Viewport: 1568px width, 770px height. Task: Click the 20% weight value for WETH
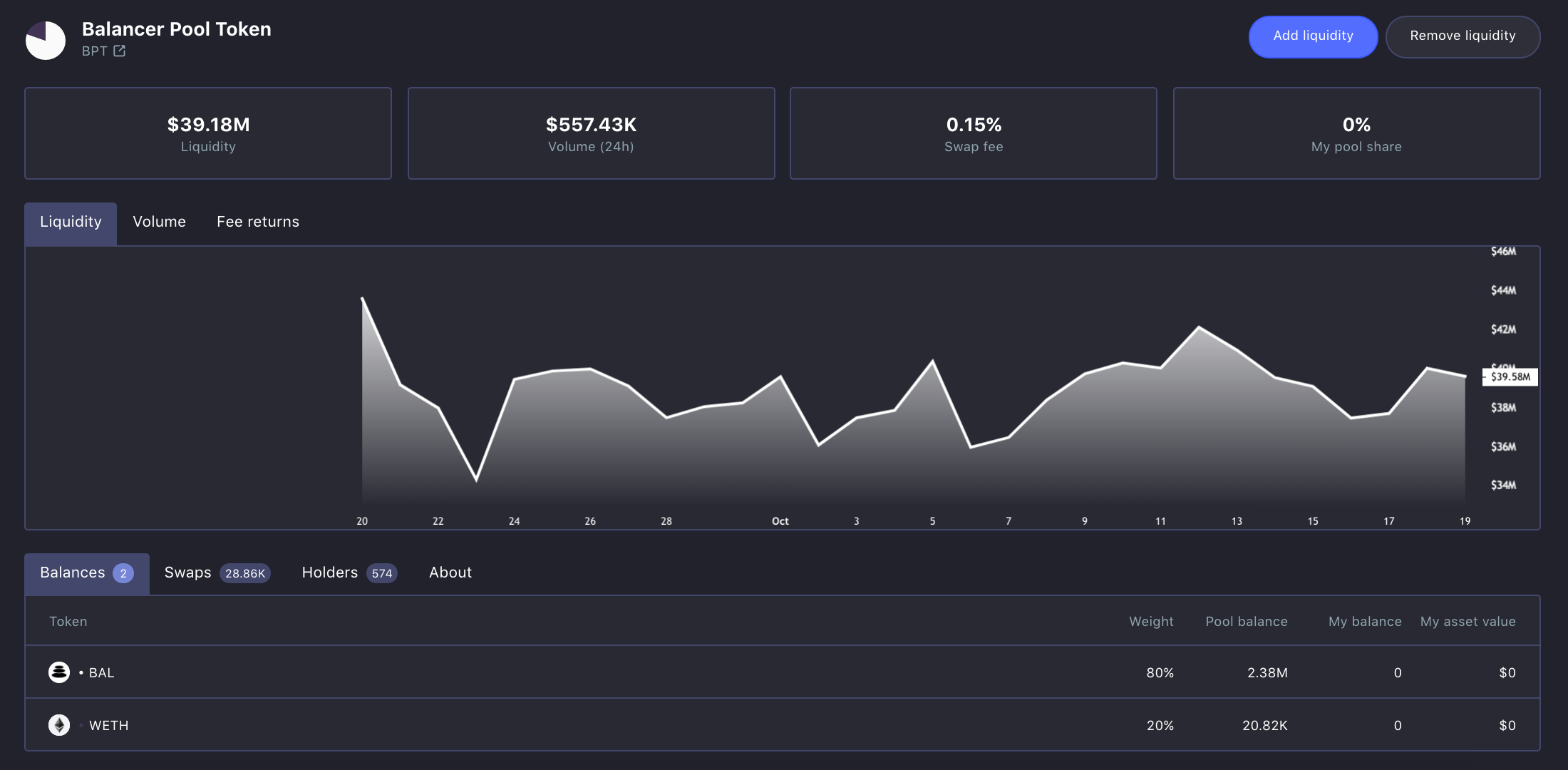(x=1160, y=725)
